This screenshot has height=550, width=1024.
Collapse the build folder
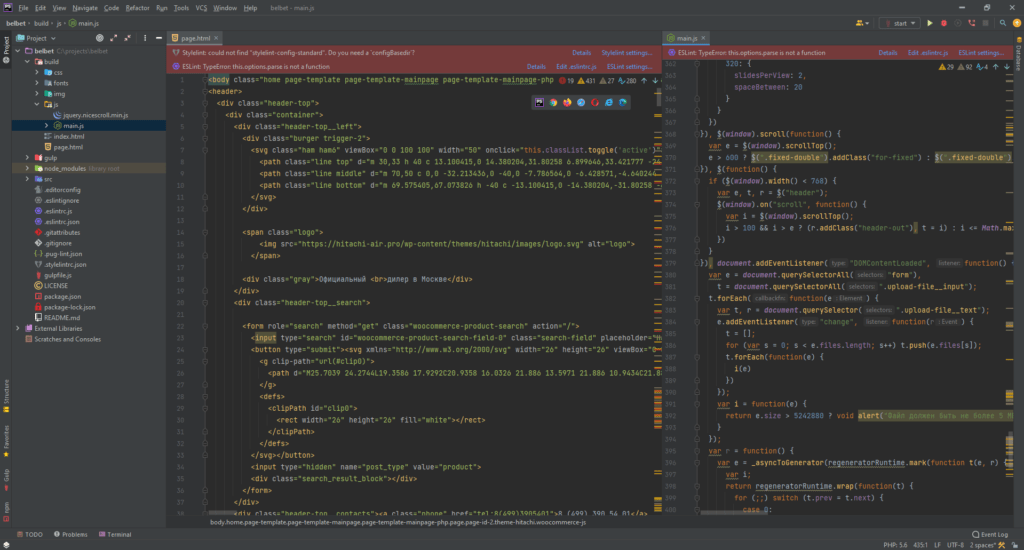(x=28, y=62)
